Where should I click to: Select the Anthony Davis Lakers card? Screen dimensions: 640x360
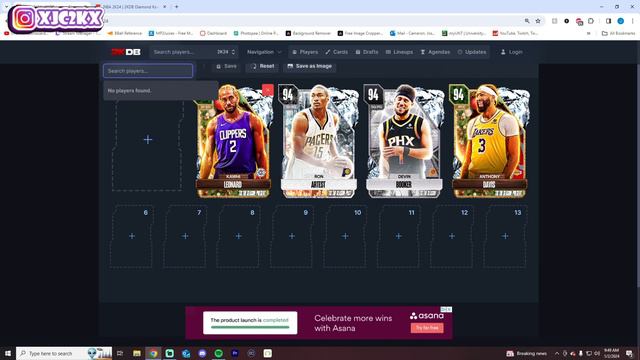(489, 141)
